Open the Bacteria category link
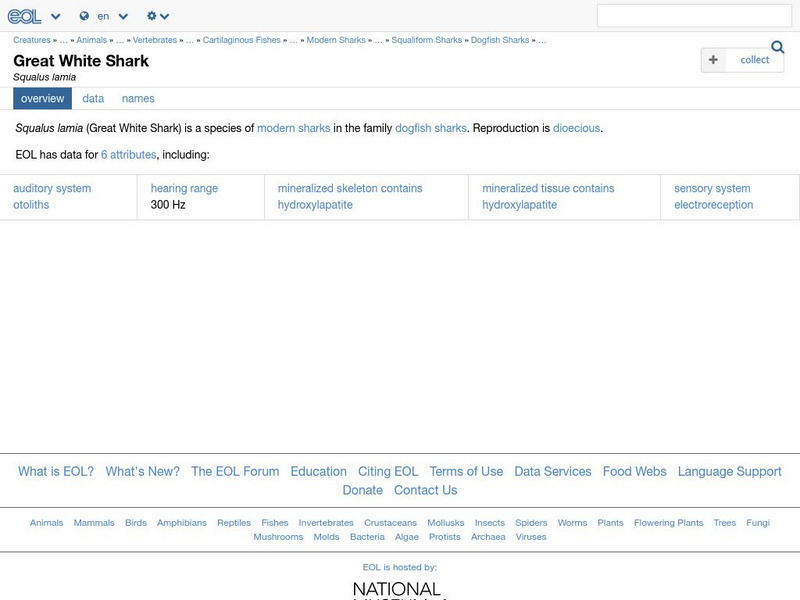The image size is (800, 600). click(367, 537)
